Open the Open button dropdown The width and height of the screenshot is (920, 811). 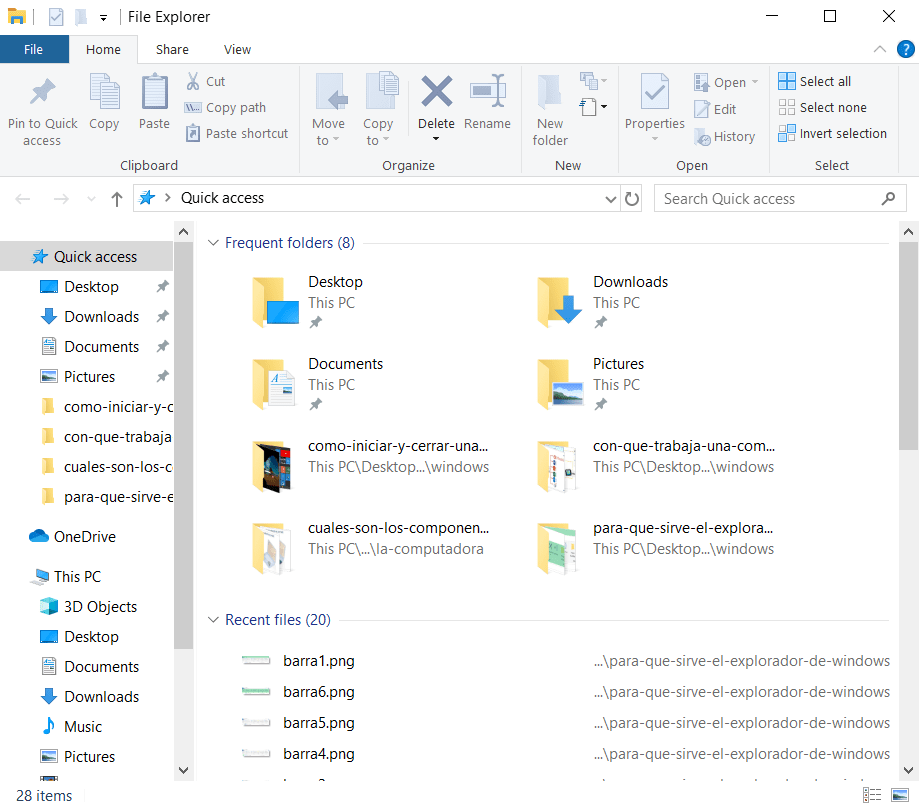pos(755,82)
